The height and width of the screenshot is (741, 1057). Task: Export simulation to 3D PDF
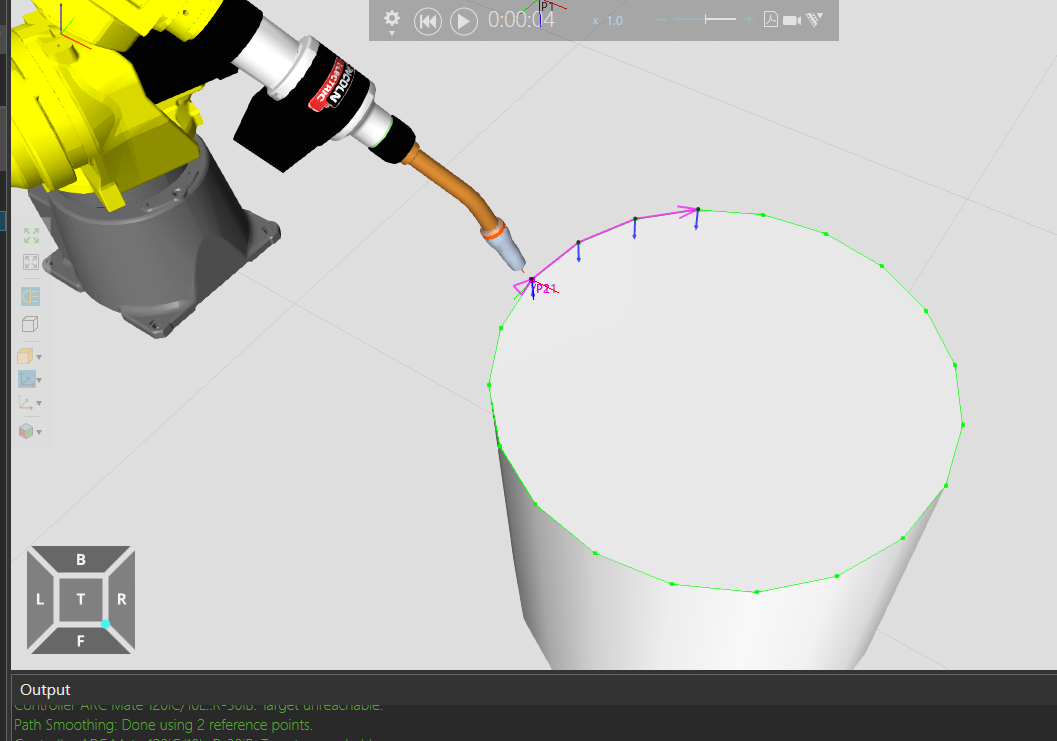tap(771, 20)
